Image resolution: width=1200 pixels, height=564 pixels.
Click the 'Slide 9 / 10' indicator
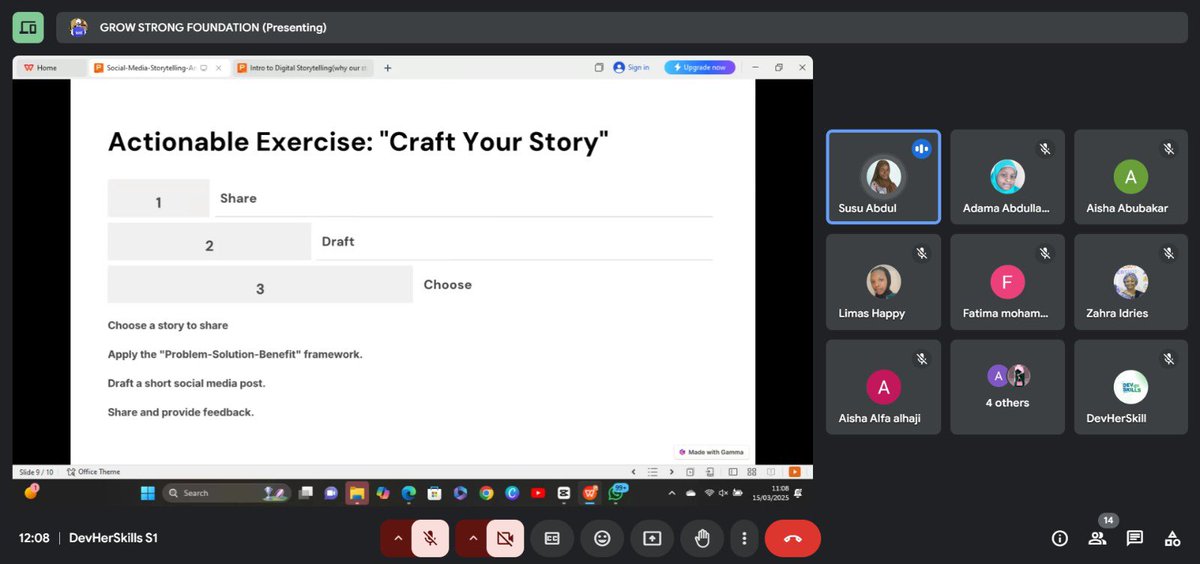click(38, 472)
